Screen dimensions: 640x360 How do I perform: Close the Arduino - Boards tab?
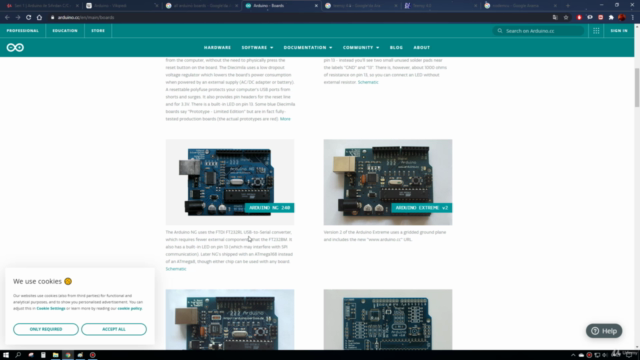coord(316,6)
